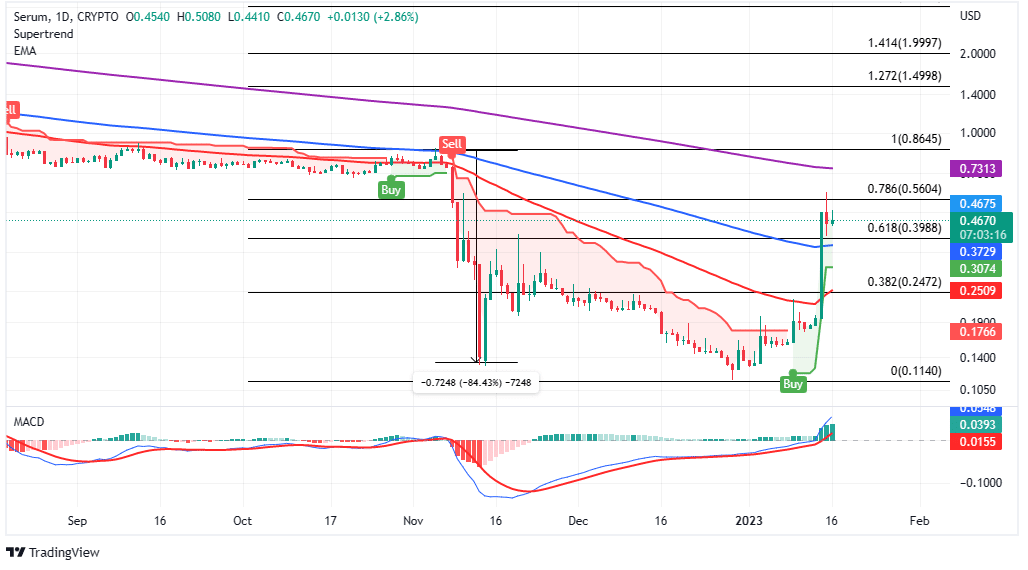Image resolution: width=1028 pixels, height=570 pixels.
Task: Click the red Sell signal marker near November
Action: pos(451,144)
